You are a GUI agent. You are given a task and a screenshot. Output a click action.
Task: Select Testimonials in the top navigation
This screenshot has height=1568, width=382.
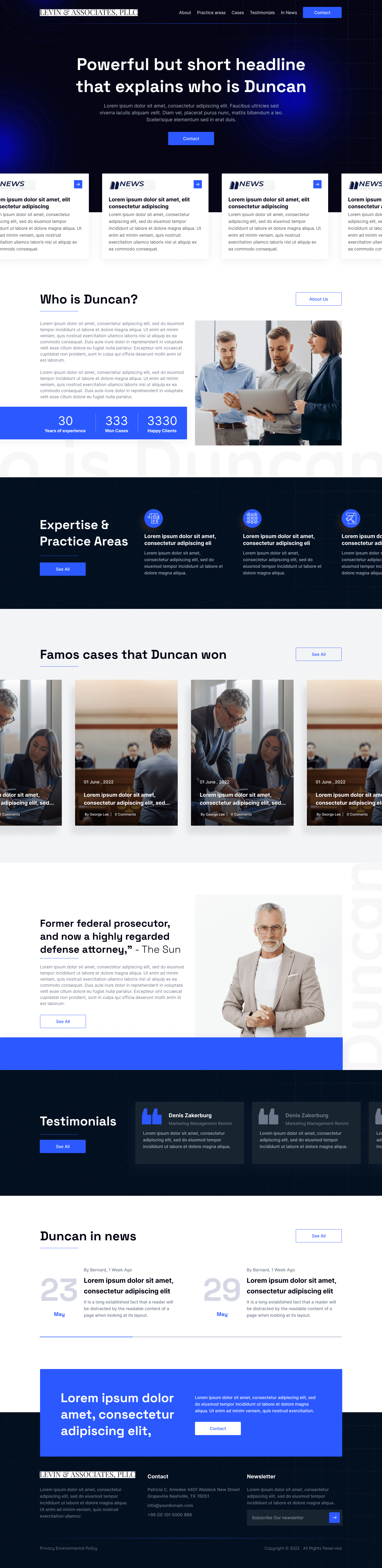pos(262,13)
